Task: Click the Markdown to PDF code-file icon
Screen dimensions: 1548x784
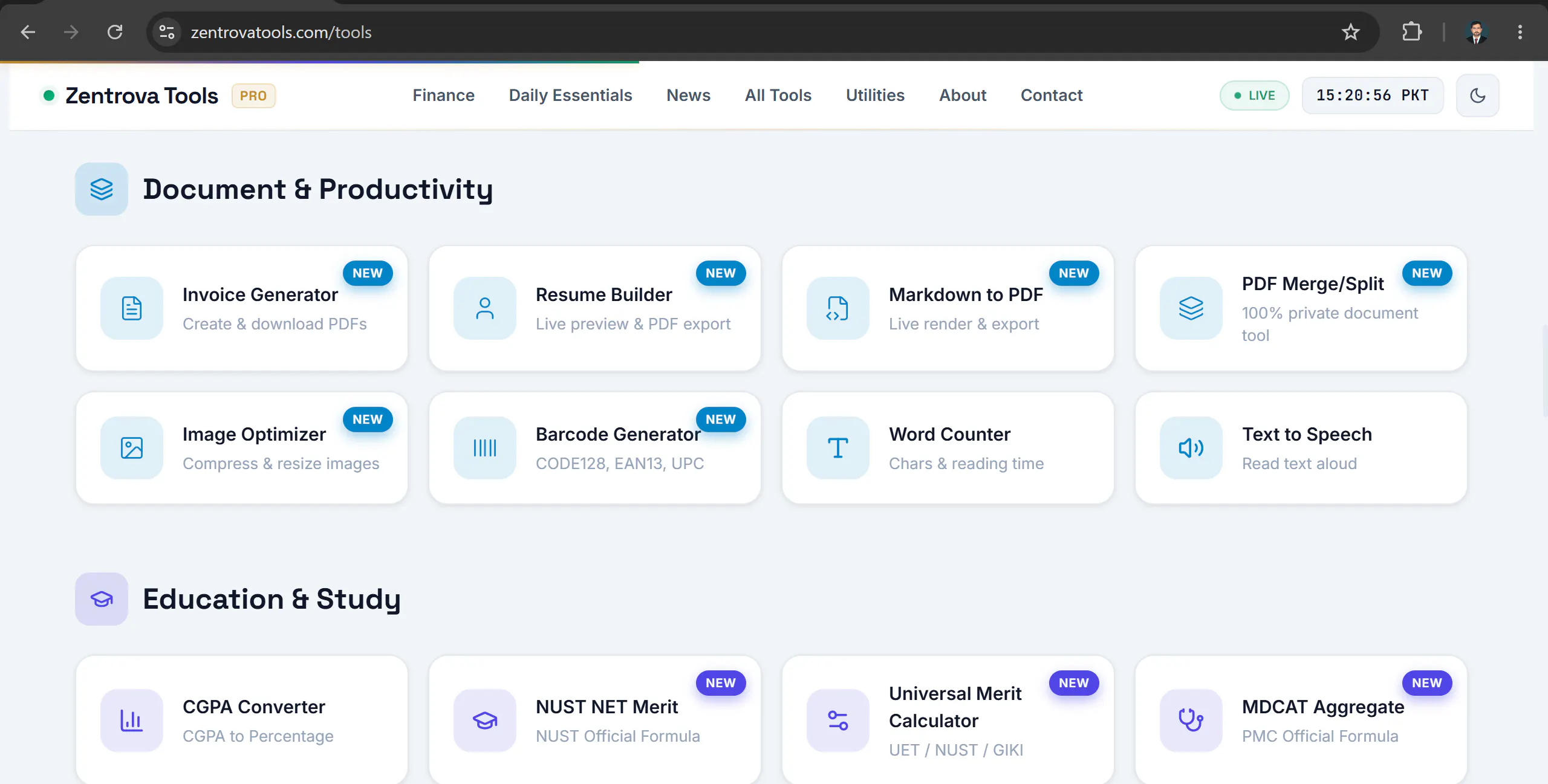Action: click(838, 308)
